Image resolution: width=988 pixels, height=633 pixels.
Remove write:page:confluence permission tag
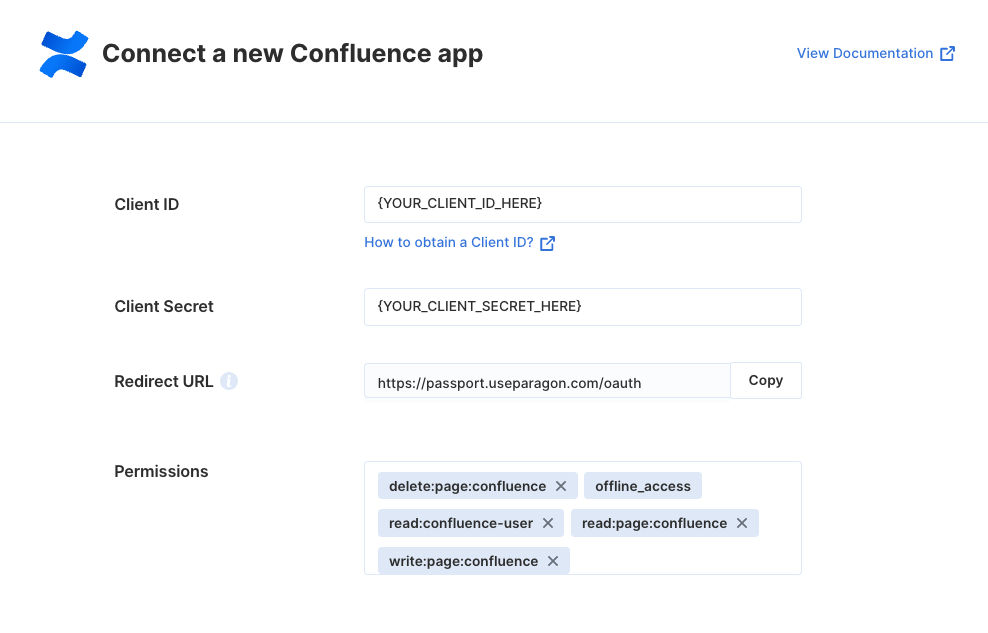[553, 561]
